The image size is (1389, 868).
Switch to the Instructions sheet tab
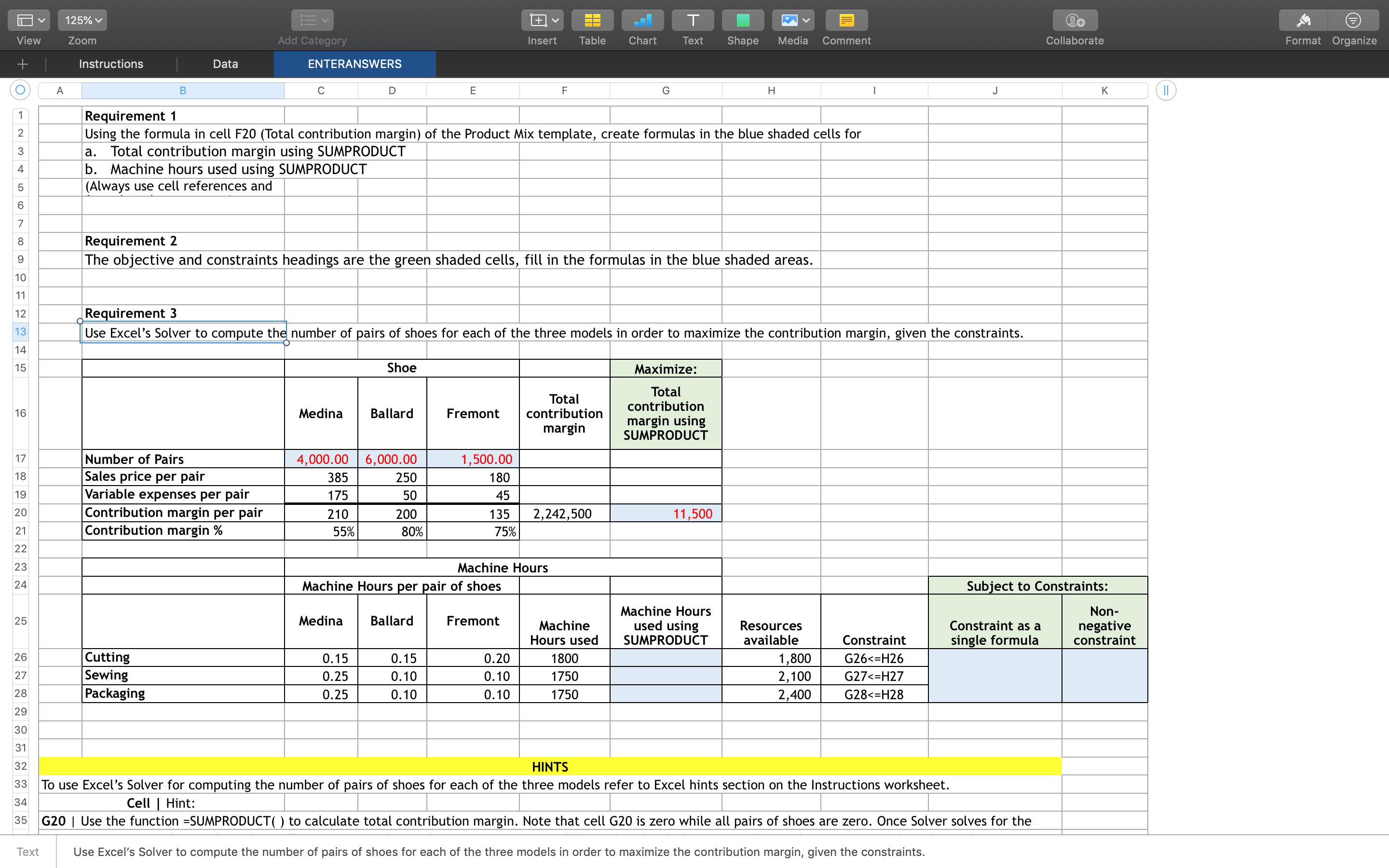tap(111, 64)
